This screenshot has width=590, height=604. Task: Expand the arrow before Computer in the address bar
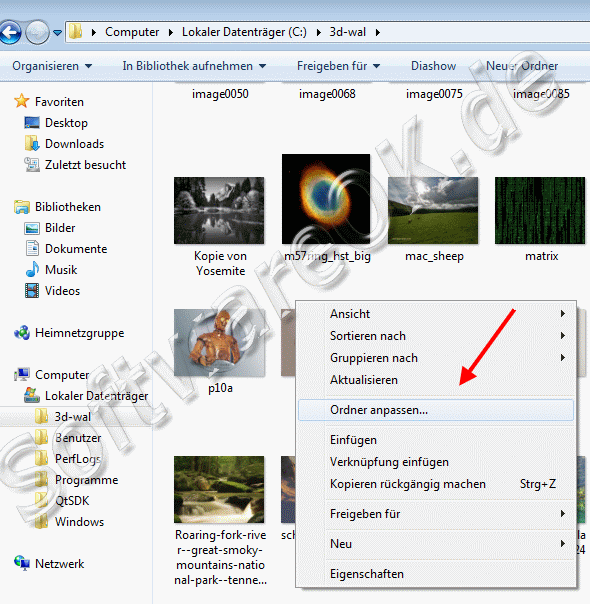(x=94, y=32)
